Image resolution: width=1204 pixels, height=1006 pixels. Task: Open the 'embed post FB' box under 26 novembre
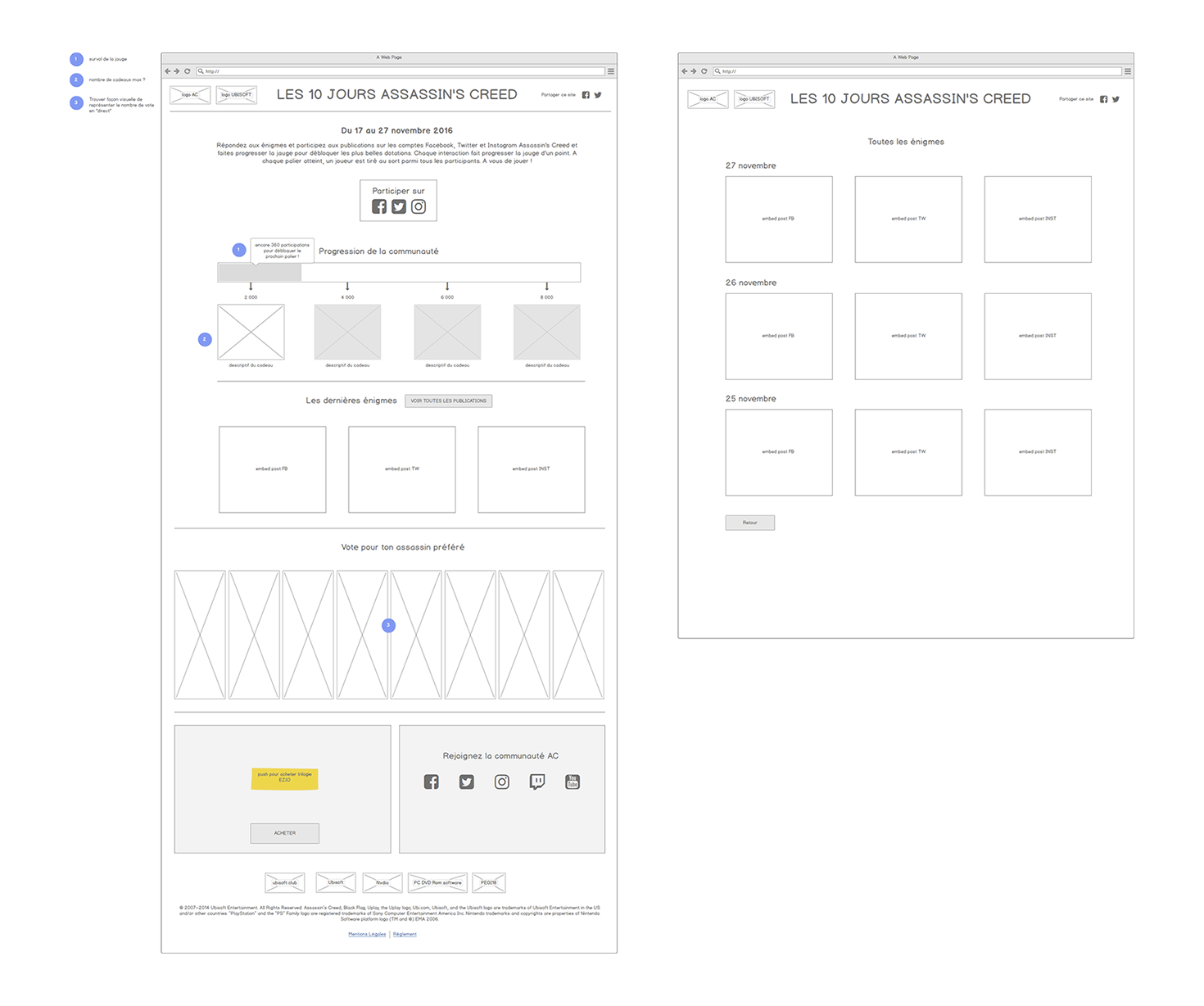779,337
